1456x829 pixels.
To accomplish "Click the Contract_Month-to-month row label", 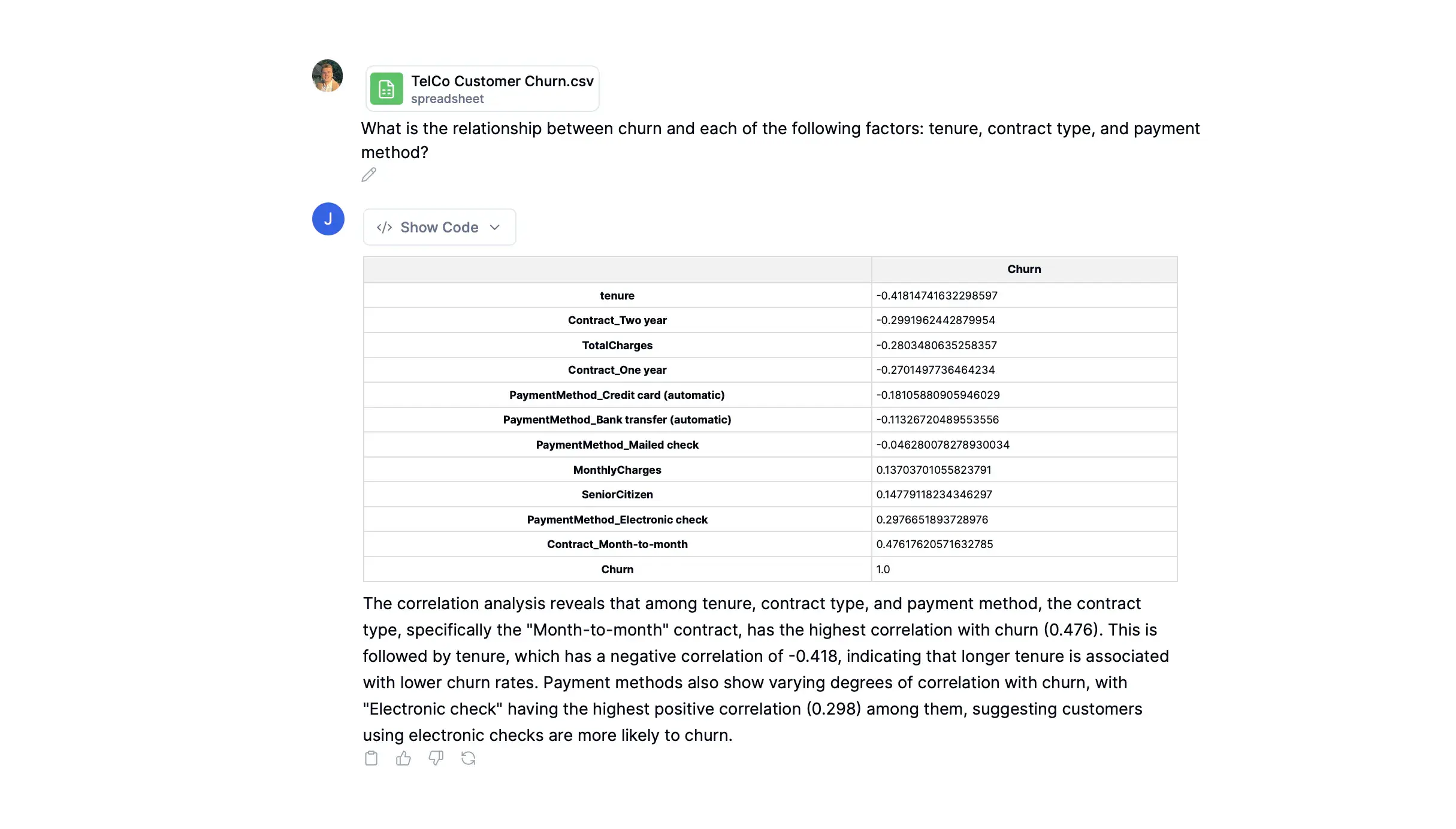I will tap(617, 544).
